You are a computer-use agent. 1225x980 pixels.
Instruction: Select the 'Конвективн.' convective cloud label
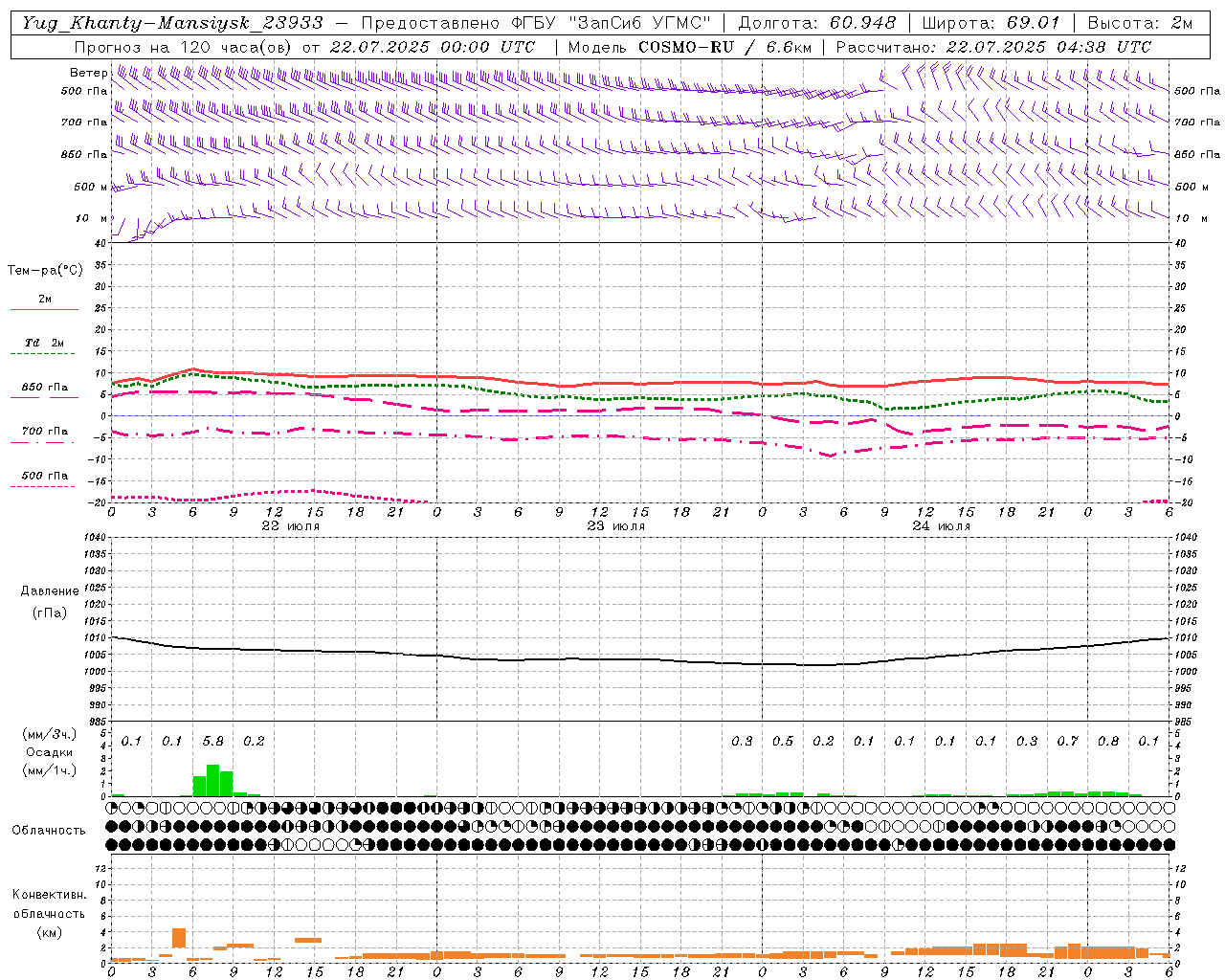[49, 895]
